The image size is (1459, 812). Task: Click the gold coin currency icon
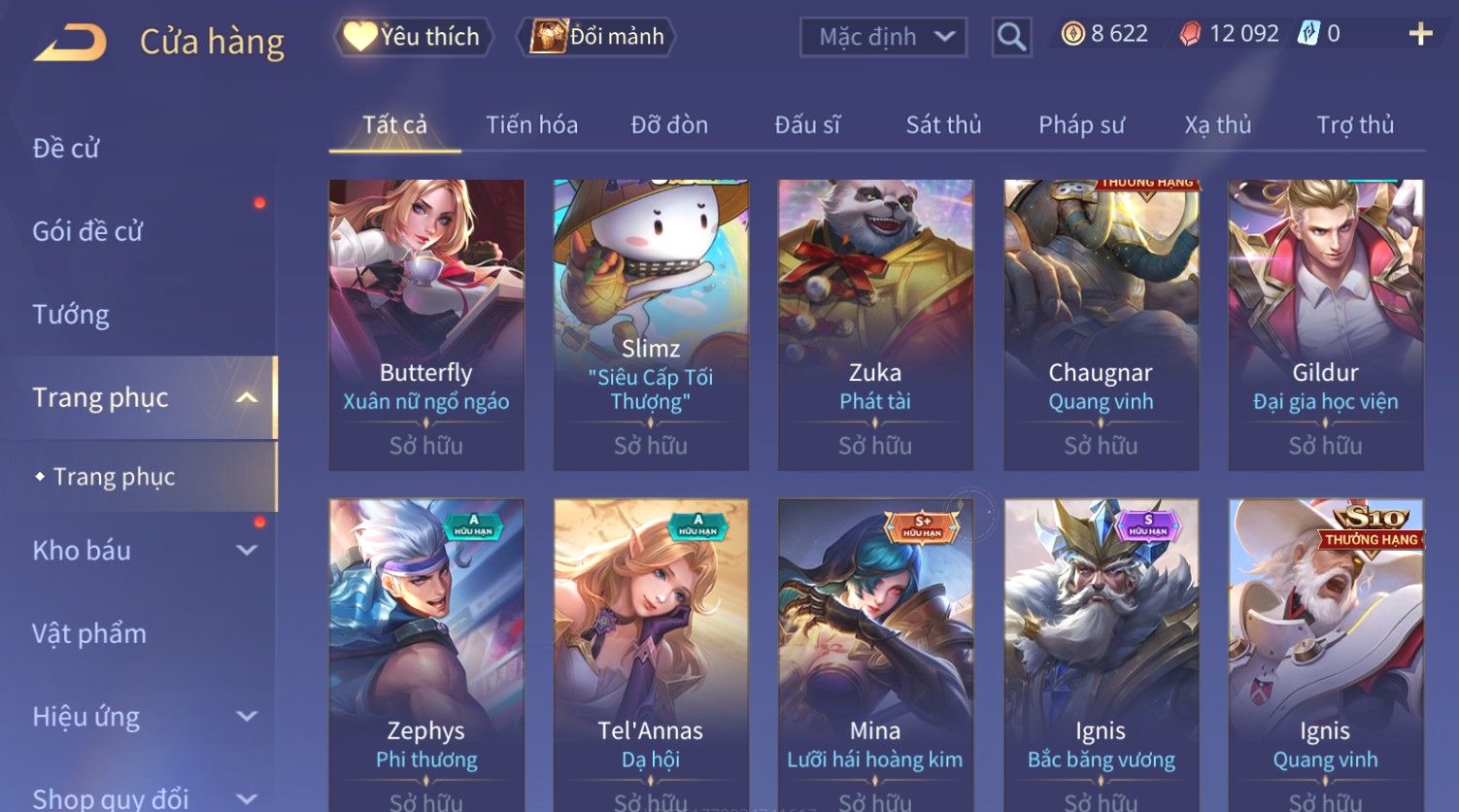(1072, 34)
